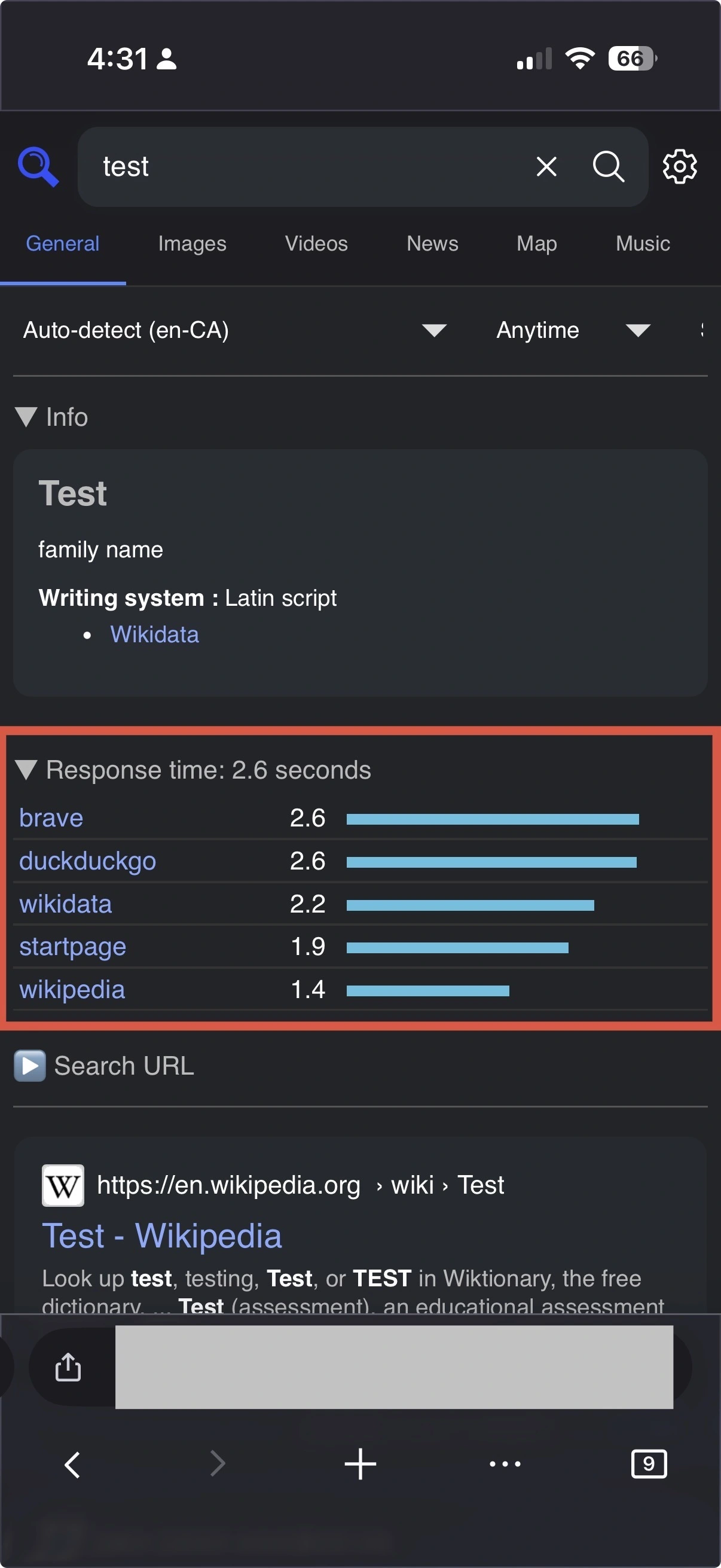Go back with browser back arrow
The width and height of the screenshot is (721, 1568).
72,1464
